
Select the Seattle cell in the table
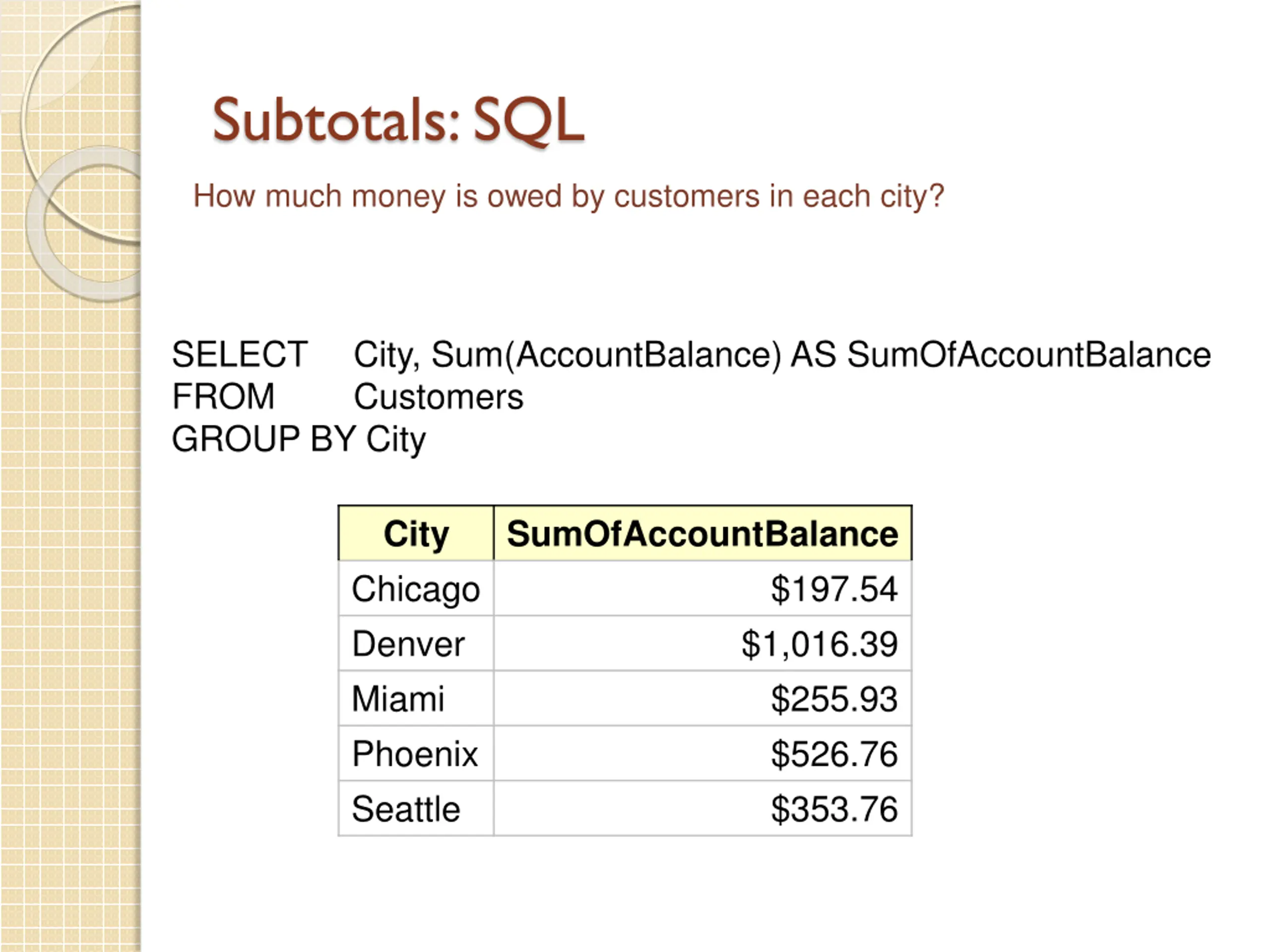pyautogui.click(x=416, y=809)
